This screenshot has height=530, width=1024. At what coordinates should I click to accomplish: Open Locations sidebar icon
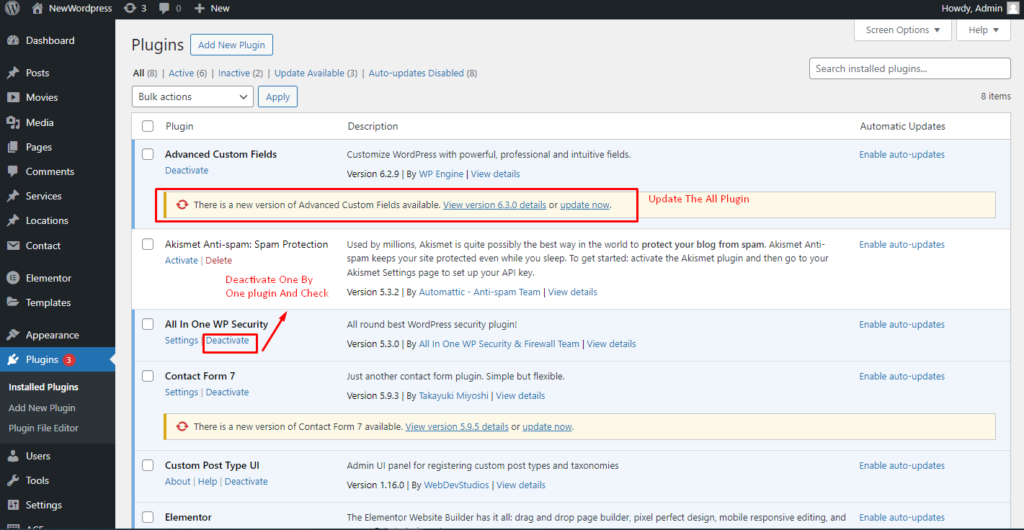[12, 221]
